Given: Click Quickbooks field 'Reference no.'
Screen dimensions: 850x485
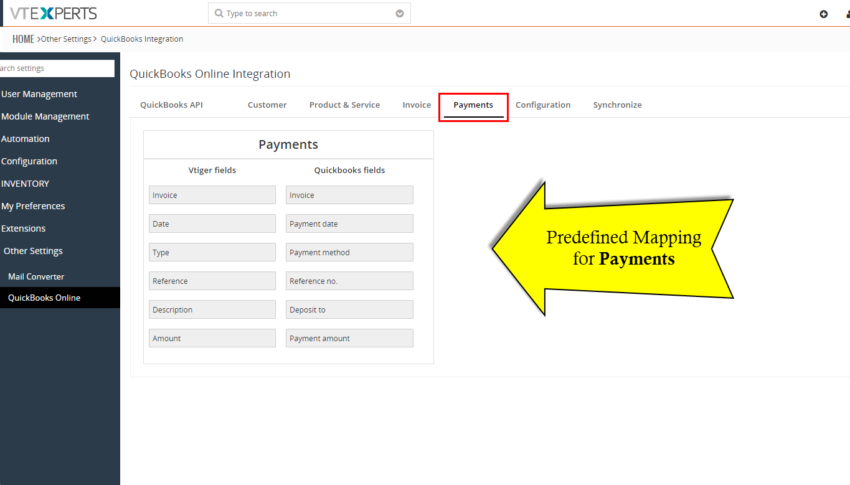Looking at the screenshot, I should [x=350, y=281].
